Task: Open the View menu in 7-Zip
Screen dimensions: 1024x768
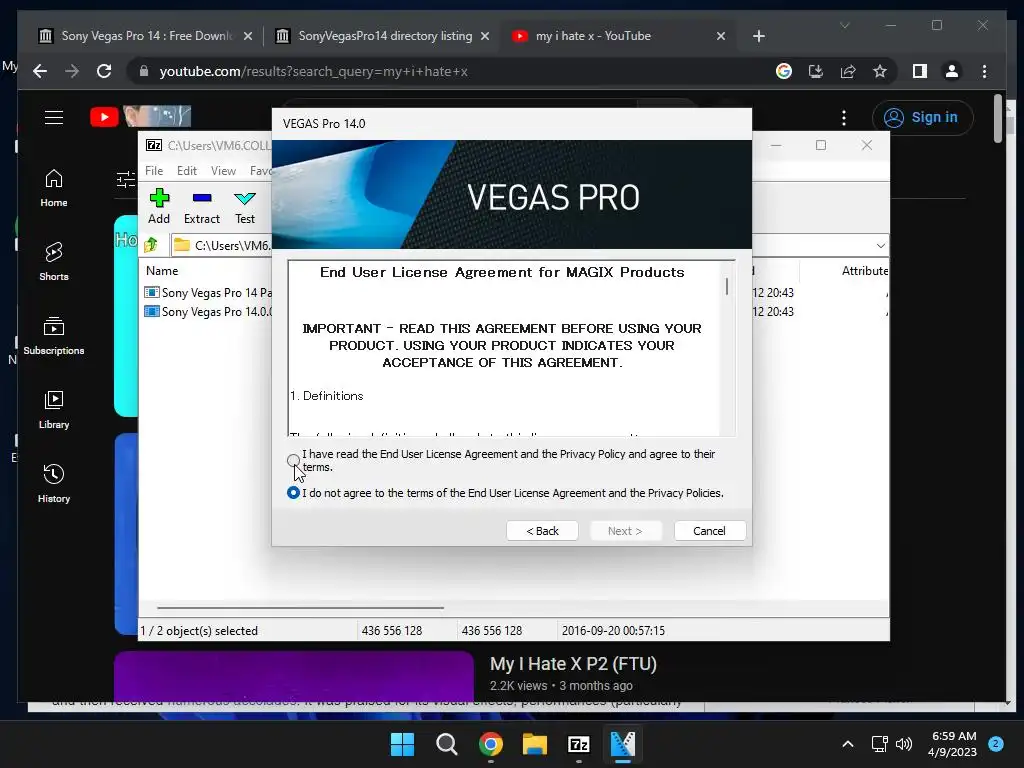Action: pyautogui.click(x=223, y=170)
